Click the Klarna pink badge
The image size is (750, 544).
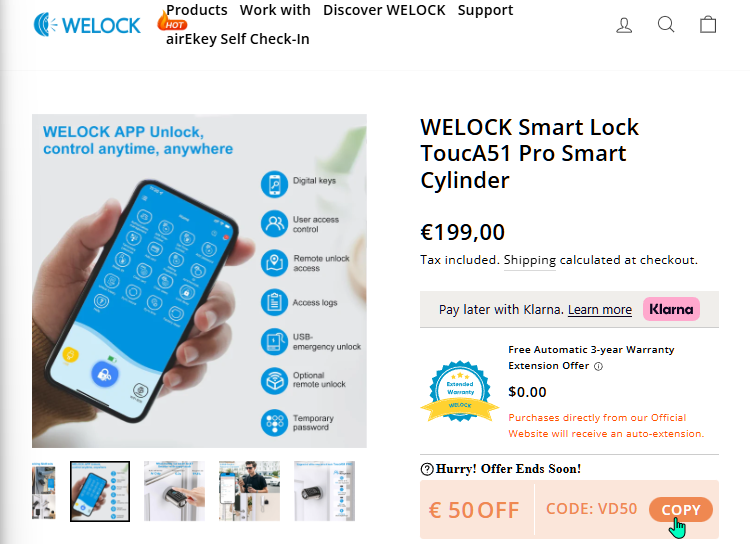point(671,309)
